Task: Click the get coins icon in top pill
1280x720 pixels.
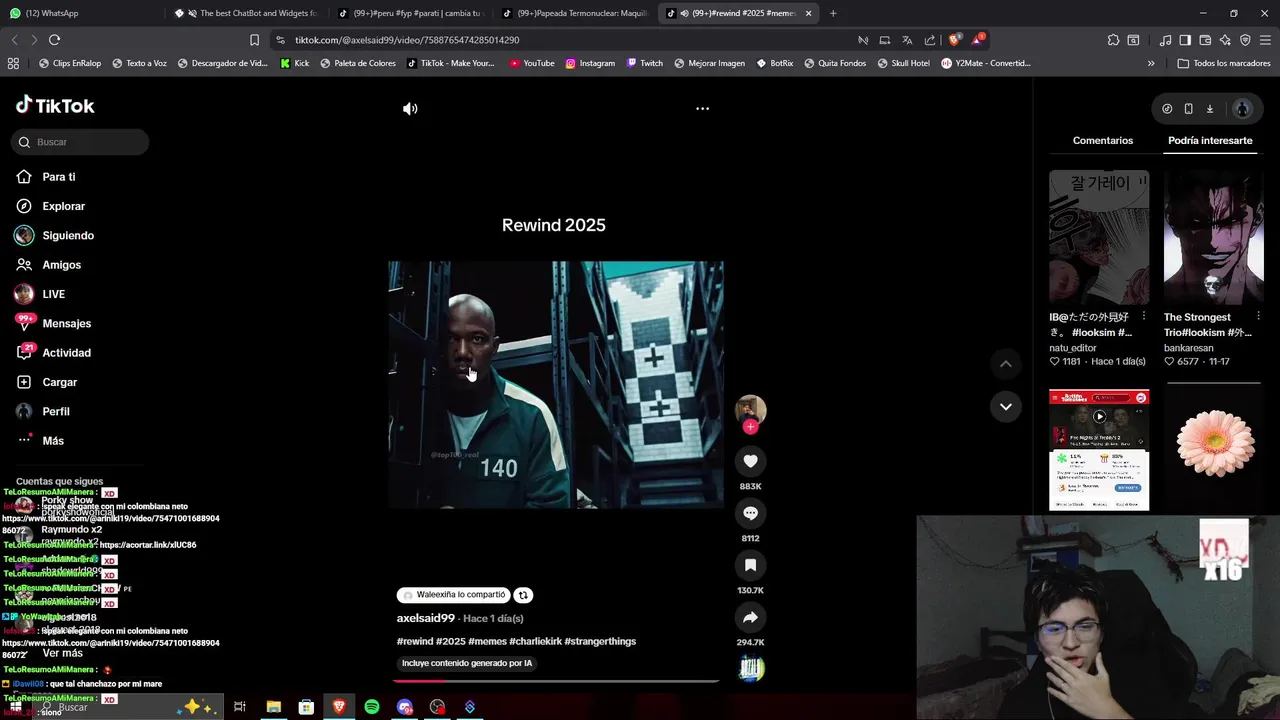Action: click(1167, 109)
